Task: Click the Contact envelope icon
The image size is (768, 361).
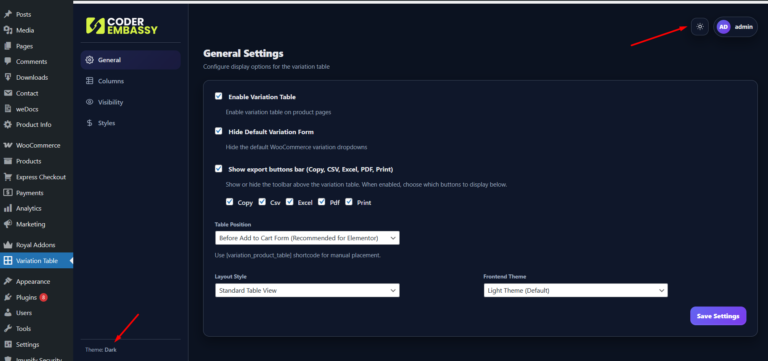Action: 8,93
